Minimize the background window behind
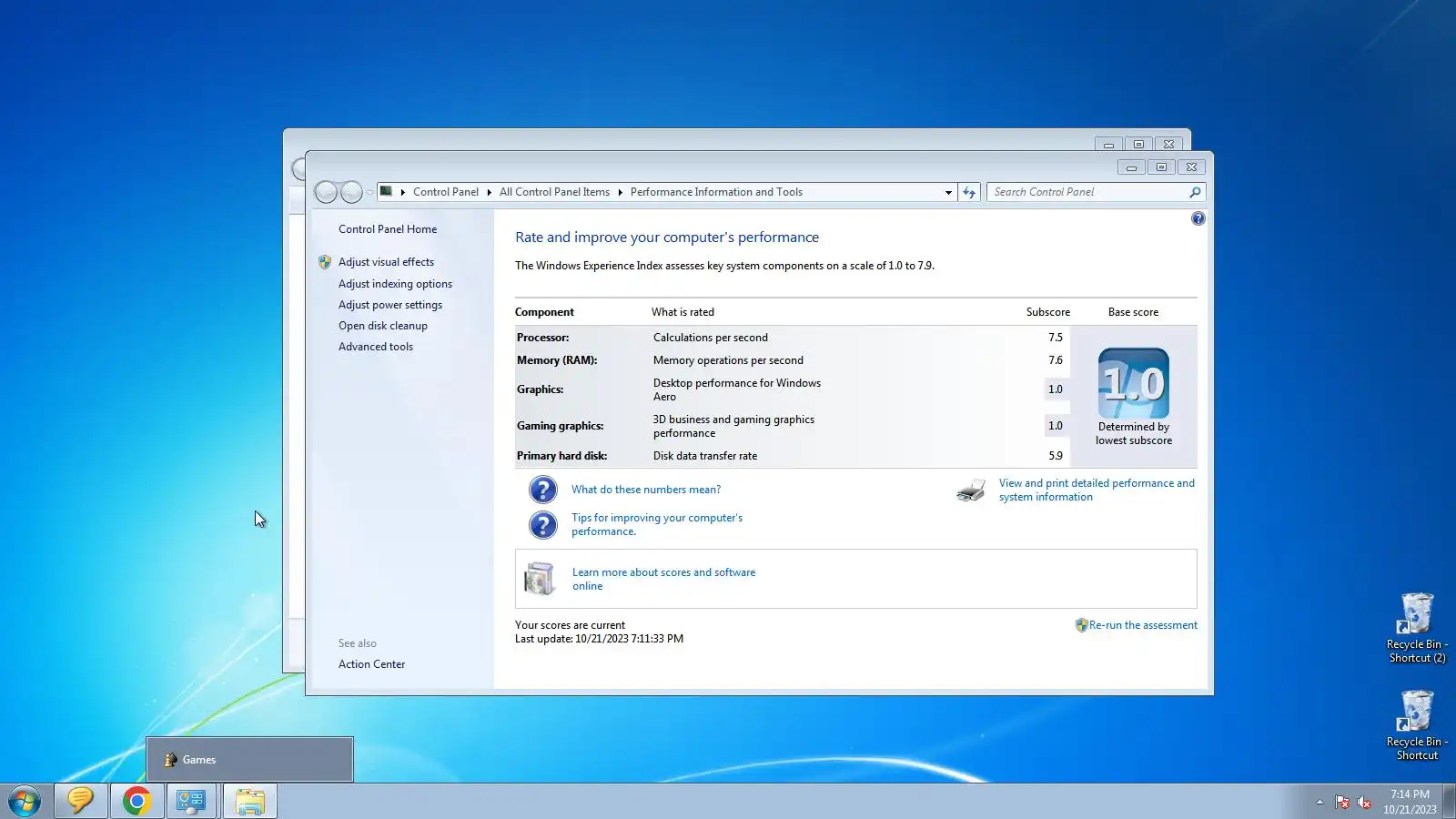 coord(1108,145)
